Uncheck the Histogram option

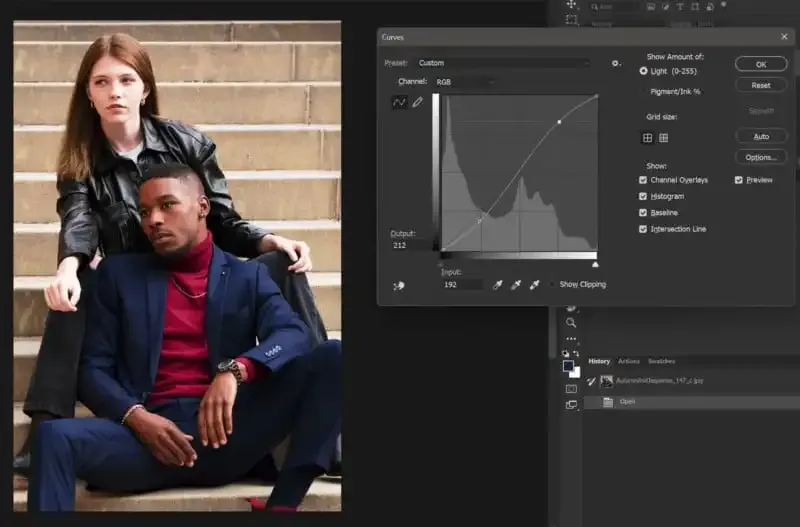coord(643,197)
